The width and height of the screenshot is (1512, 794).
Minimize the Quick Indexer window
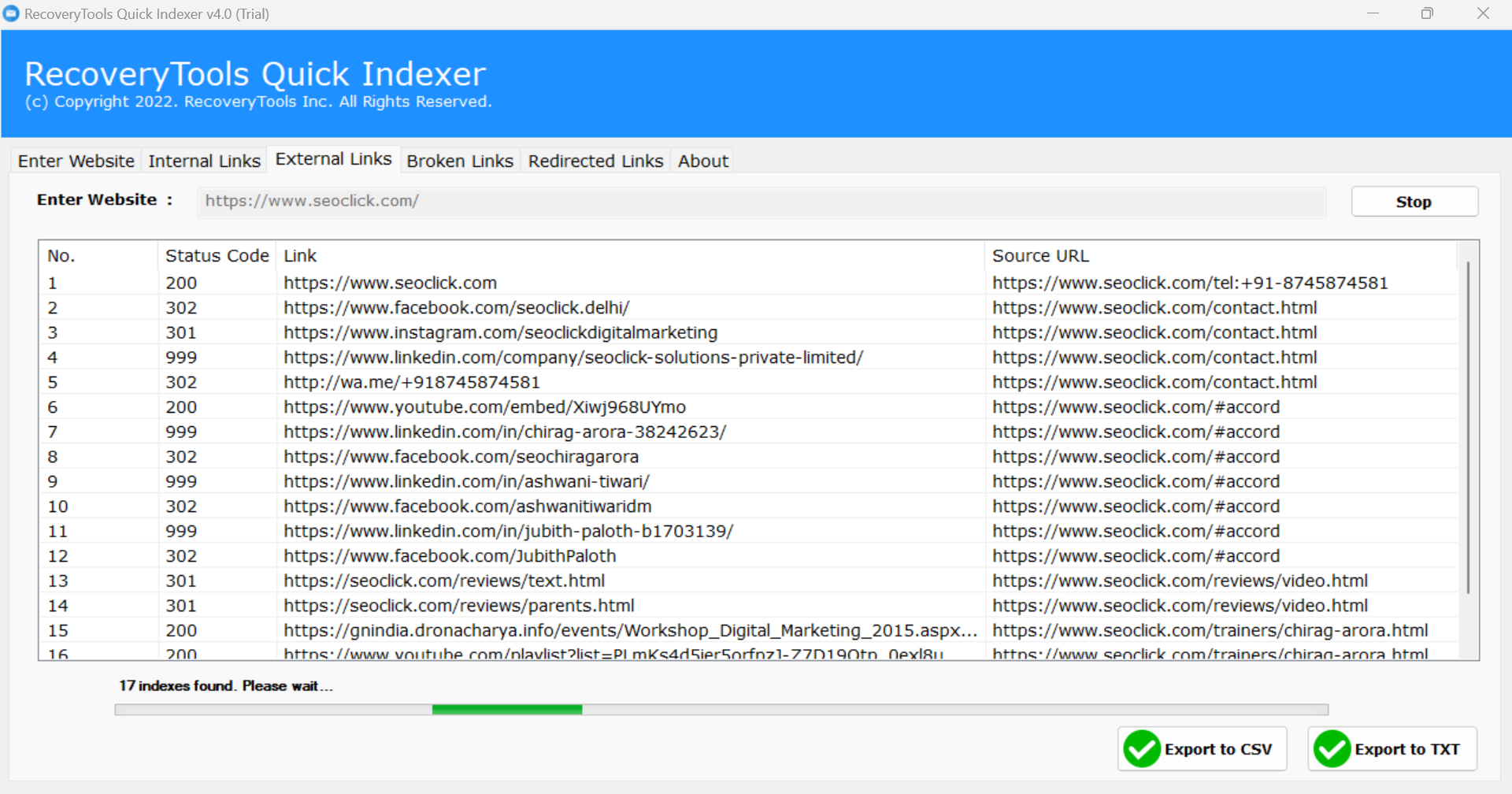[1373, 13]
